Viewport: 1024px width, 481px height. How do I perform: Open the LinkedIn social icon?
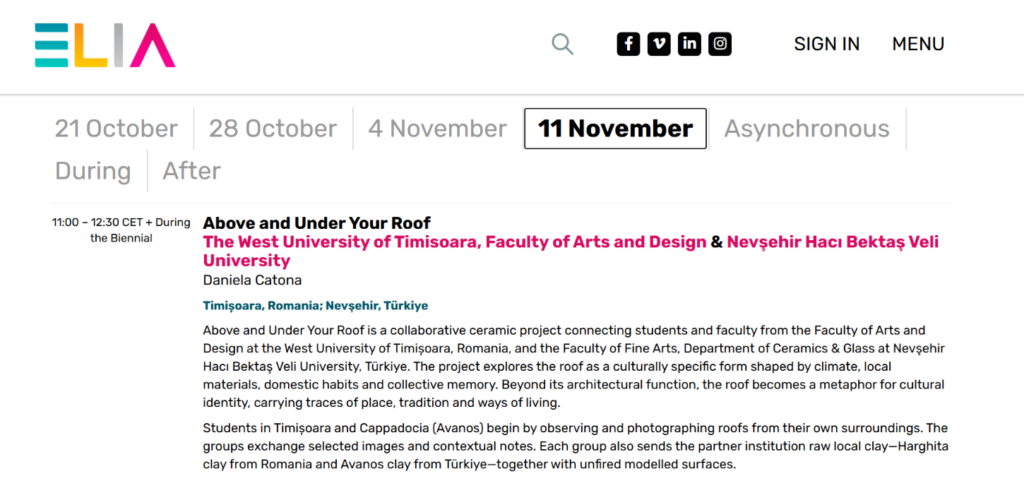[x=690, y=44]
